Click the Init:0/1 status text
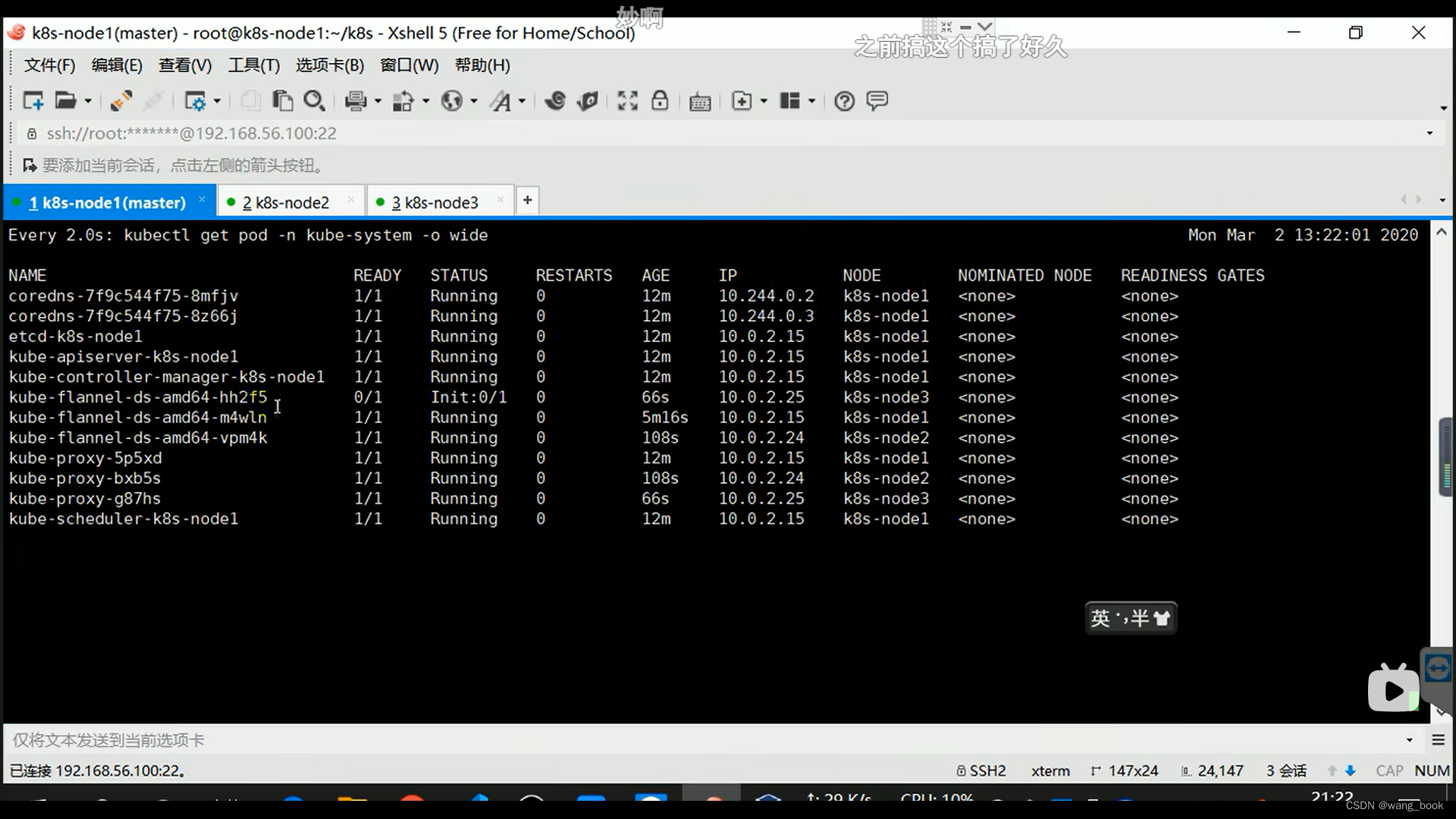This screenshot has height=819, width=1456. 468,397
